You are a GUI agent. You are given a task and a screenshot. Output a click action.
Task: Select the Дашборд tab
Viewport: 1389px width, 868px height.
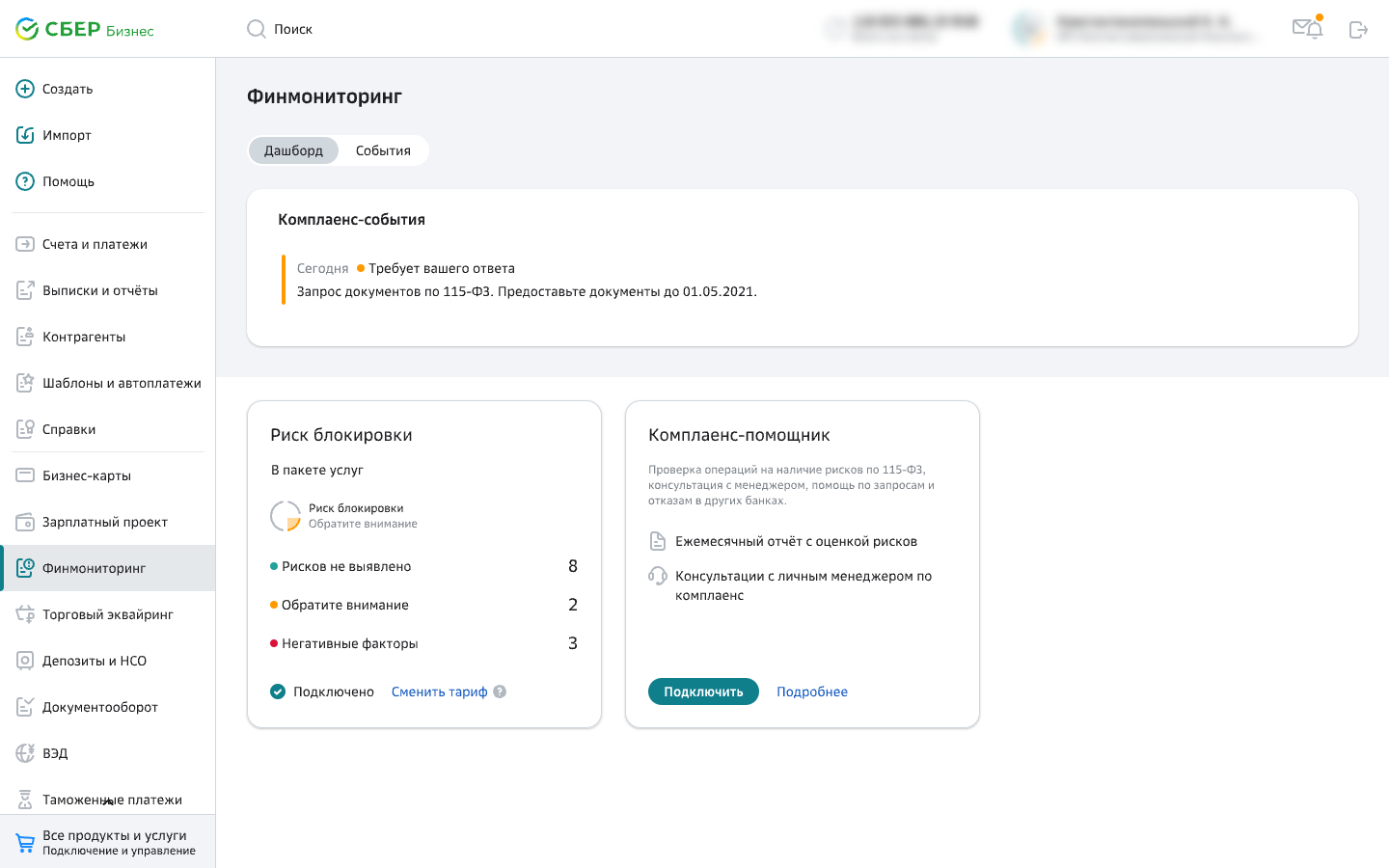pyautogui.click(x=293, y=150)
